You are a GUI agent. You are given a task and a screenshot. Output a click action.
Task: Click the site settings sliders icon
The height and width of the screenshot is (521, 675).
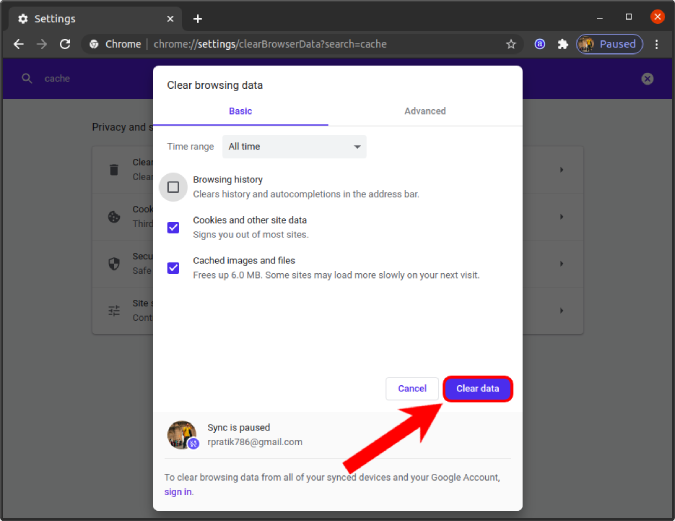[114, 310]
